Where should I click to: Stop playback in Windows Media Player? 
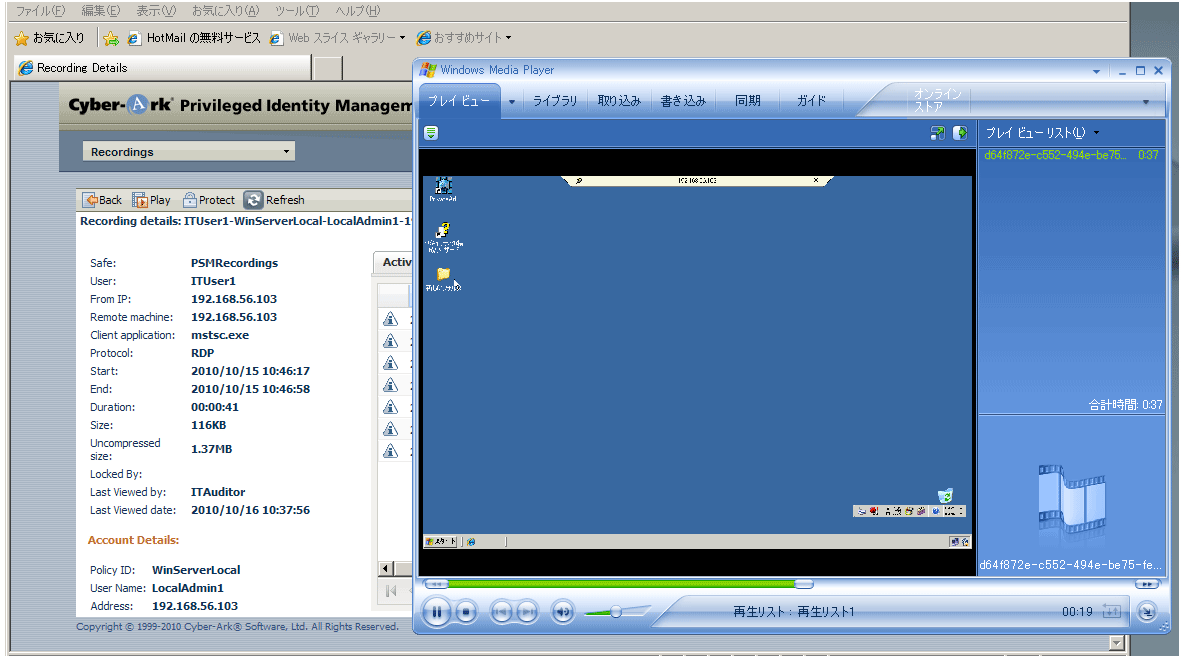click(x=466, y=612)
